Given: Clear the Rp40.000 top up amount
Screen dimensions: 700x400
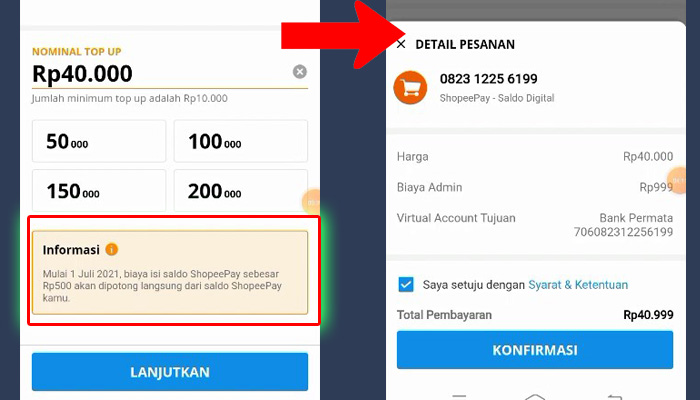Looking at the screenshot, I should click(x=300, y=72).
